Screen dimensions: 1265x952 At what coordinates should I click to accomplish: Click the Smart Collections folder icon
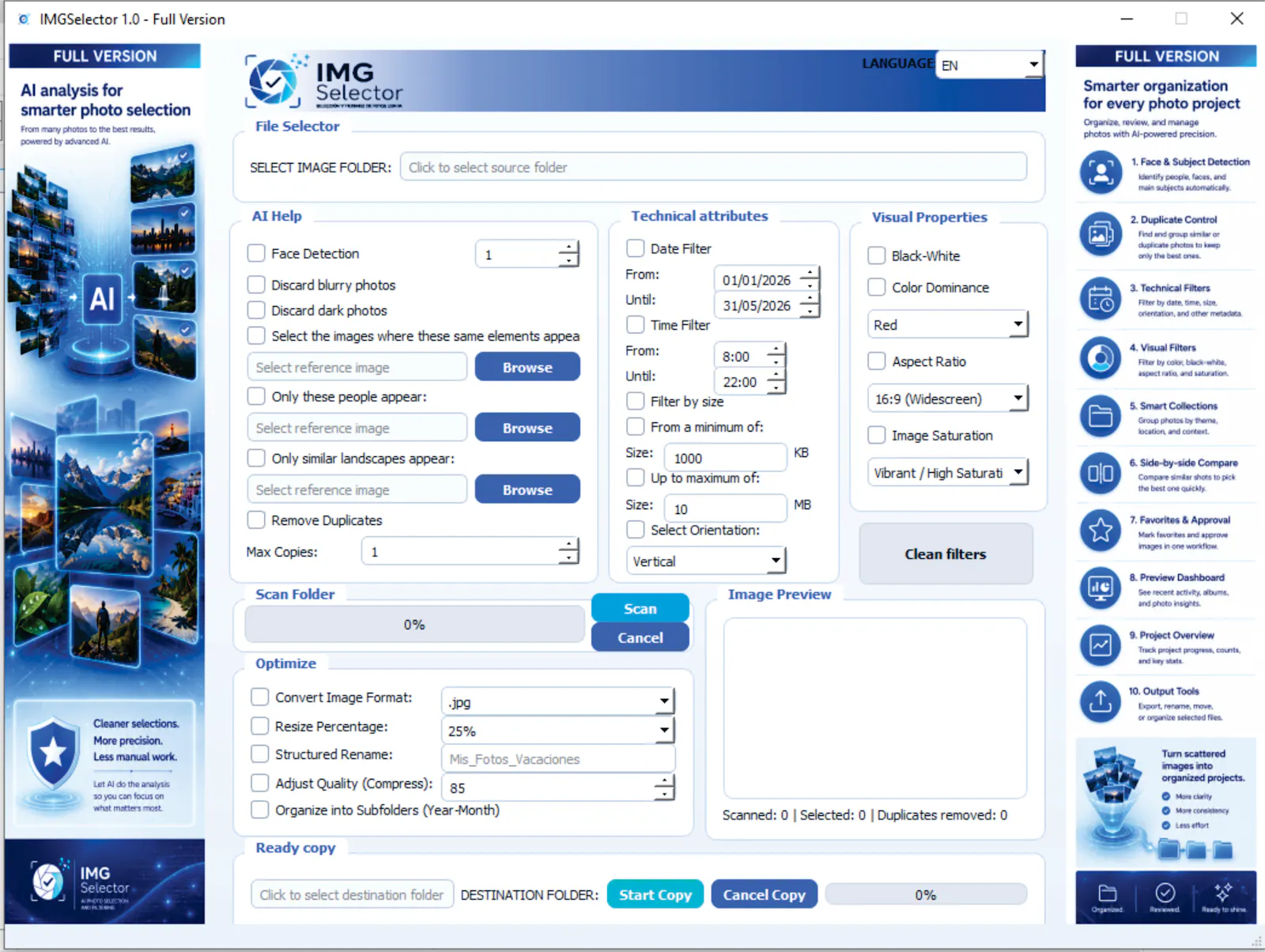point(1101,416)
